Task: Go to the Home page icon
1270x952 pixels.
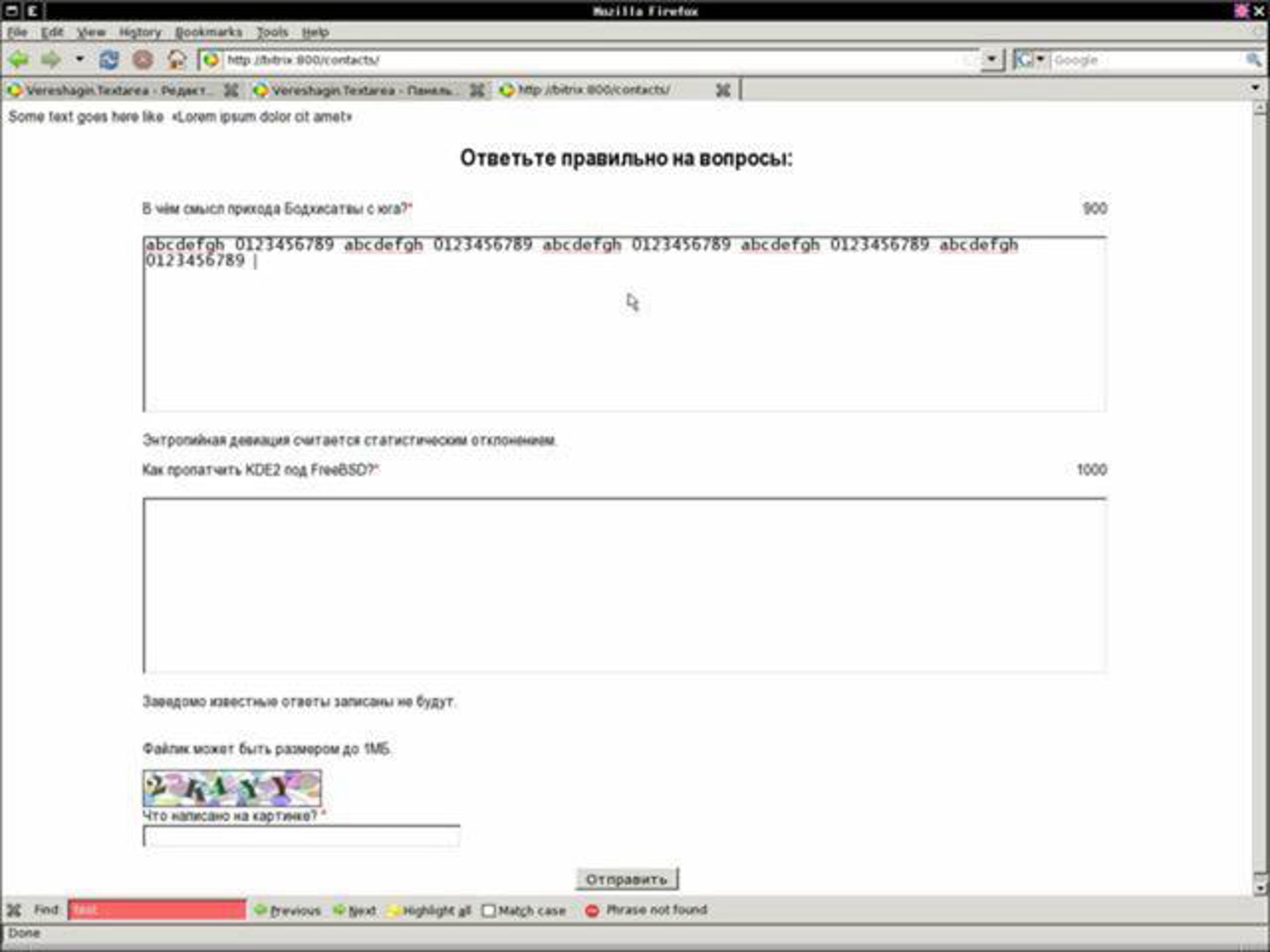Action: 177,60
